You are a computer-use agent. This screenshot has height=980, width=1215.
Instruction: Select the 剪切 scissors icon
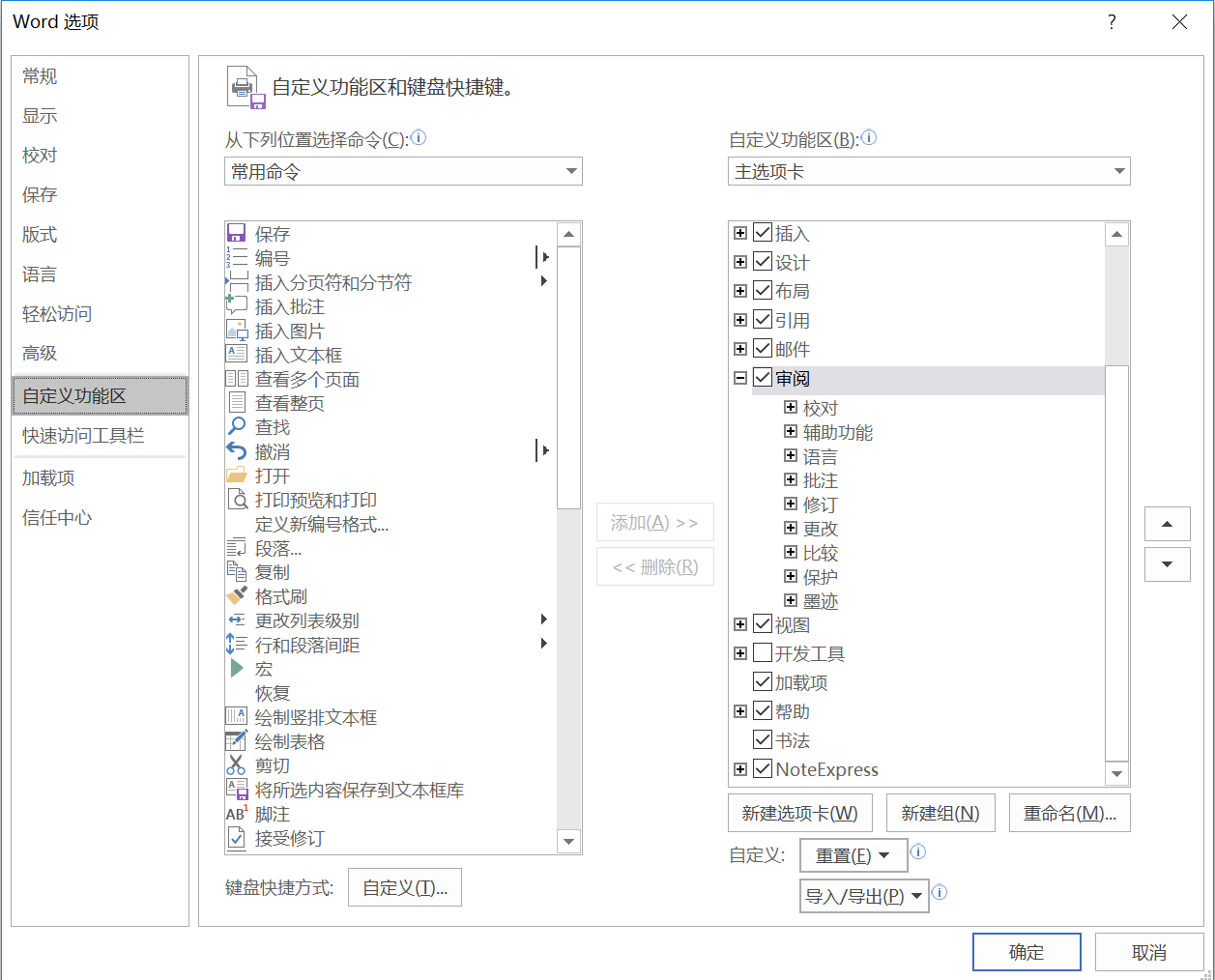coord(235,764)
